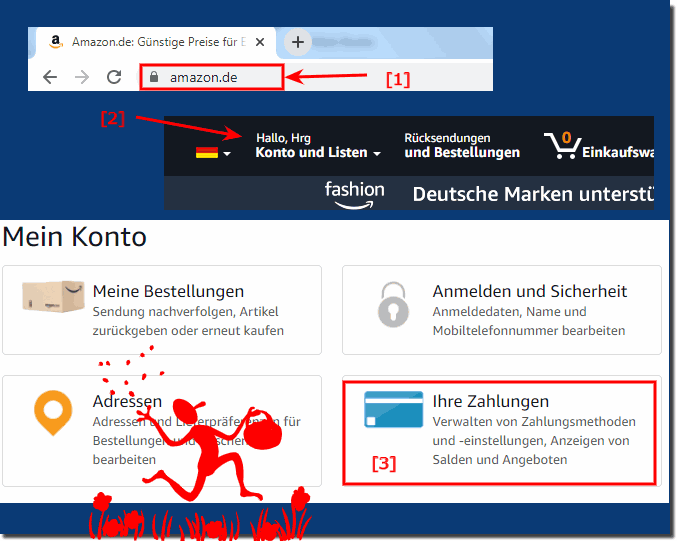Open the Ihre Zahlungen card
677x541 pixels.
coord(500,433)
